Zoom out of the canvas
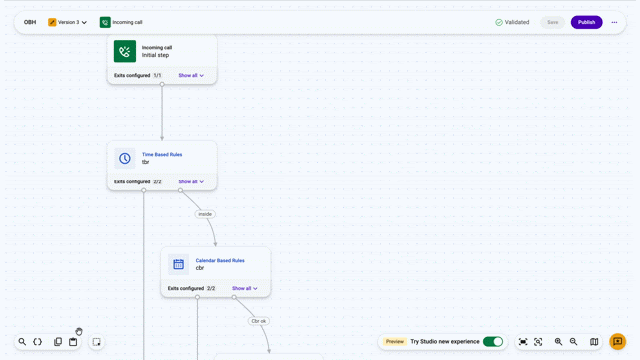The height and width of the screenshot is (360, 640). coord(573,342)
